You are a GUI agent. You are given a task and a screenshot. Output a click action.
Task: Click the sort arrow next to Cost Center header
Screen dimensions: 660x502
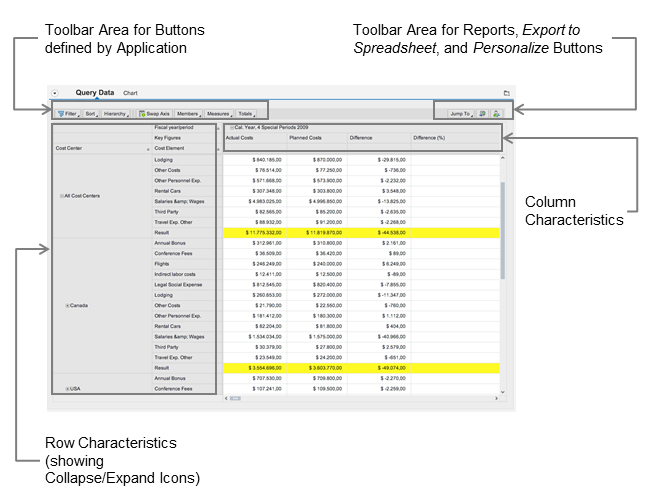pyautogui.click(x=148, y=149)
